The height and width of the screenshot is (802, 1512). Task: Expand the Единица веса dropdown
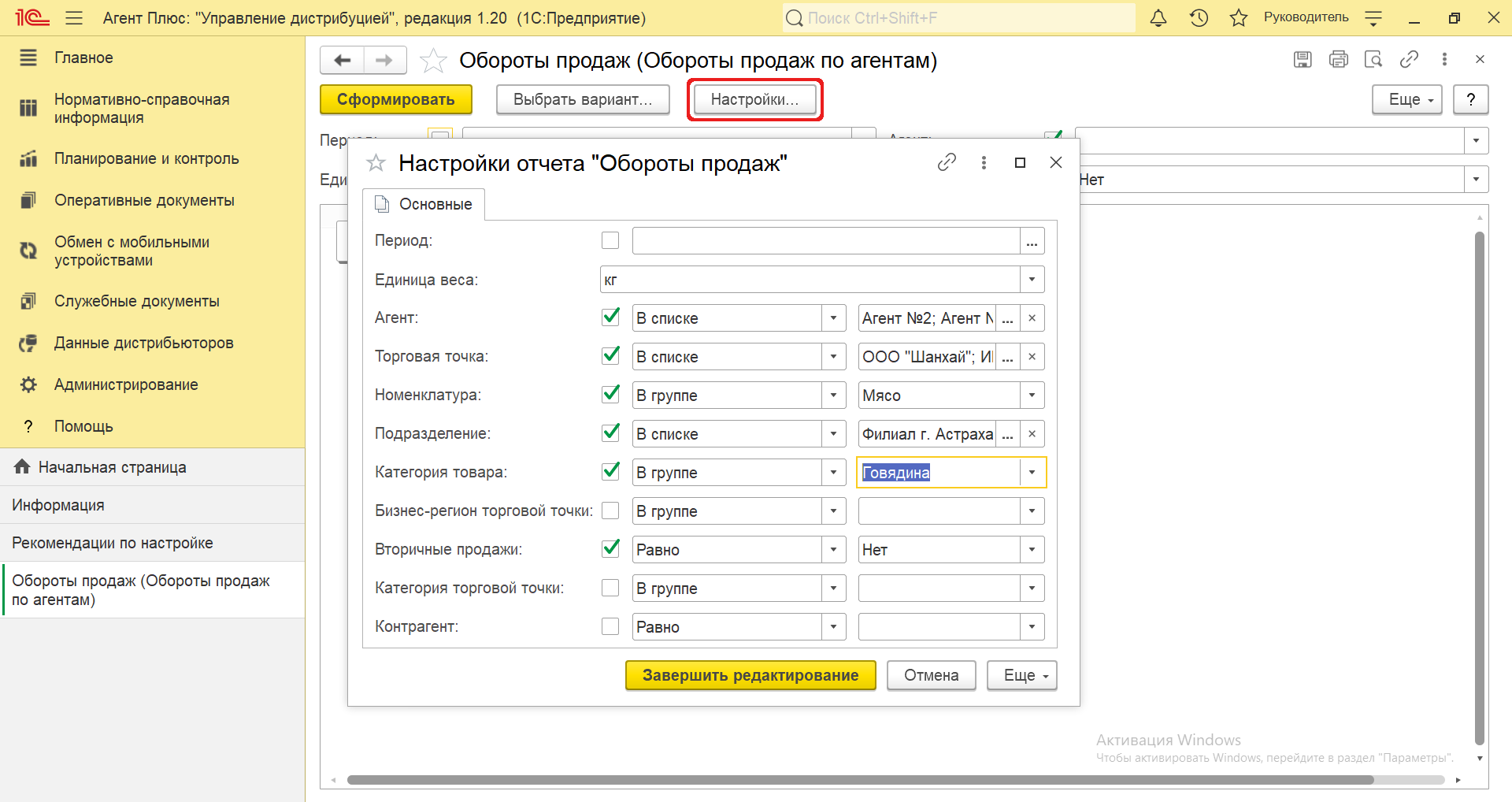pos(1032,280)
